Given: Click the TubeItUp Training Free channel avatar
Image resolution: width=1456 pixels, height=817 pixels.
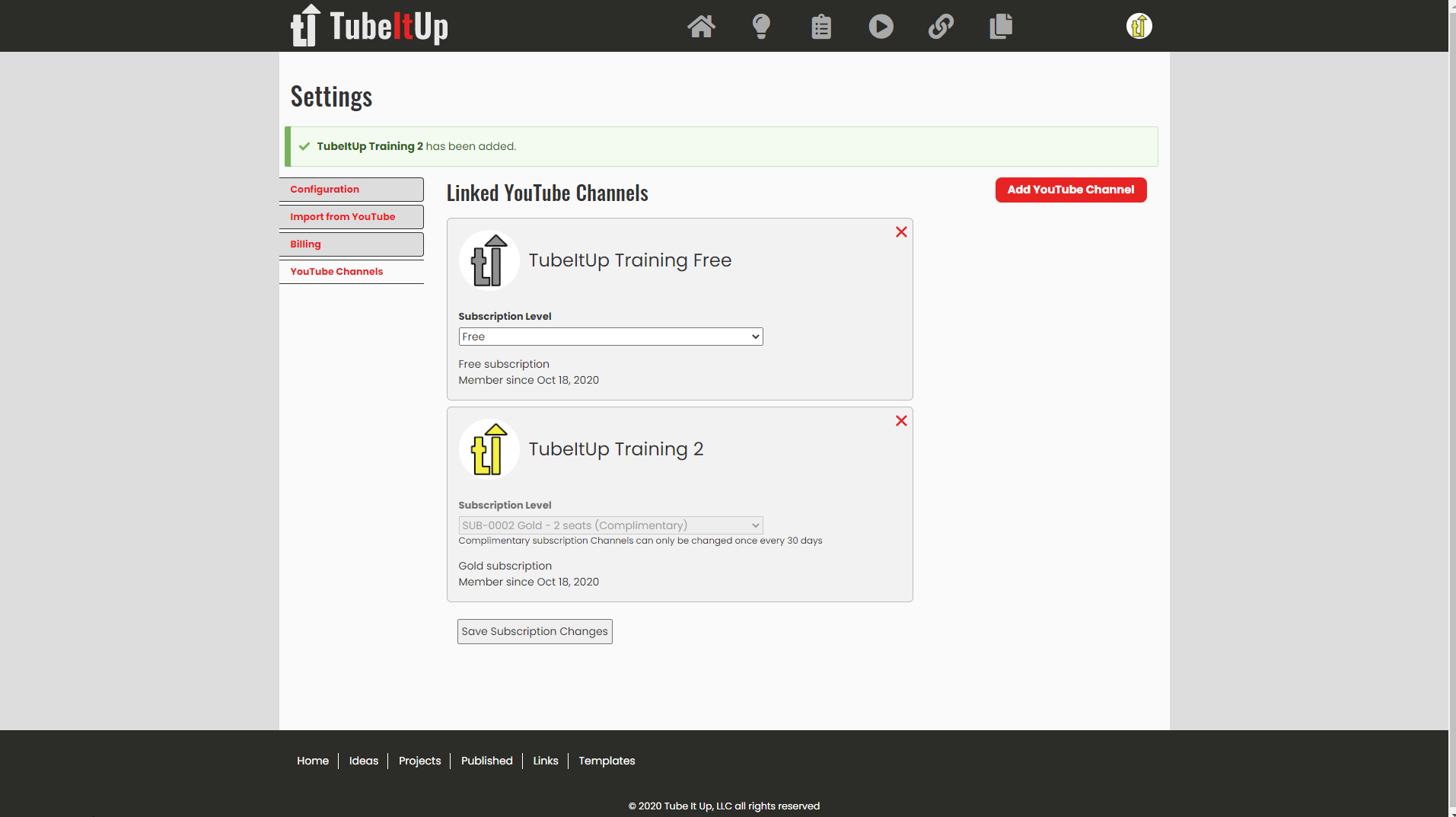Looking at the screenshot, I should pyautogui.click(x=489, y=260).
